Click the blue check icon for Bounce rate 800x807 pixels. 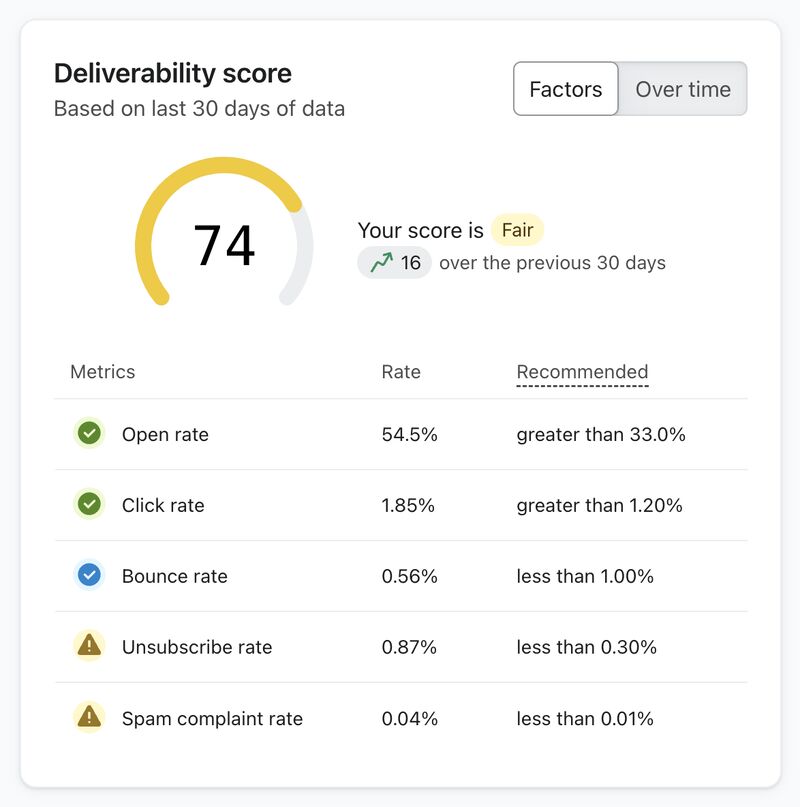pyautogui.click(x=89, y=575)
